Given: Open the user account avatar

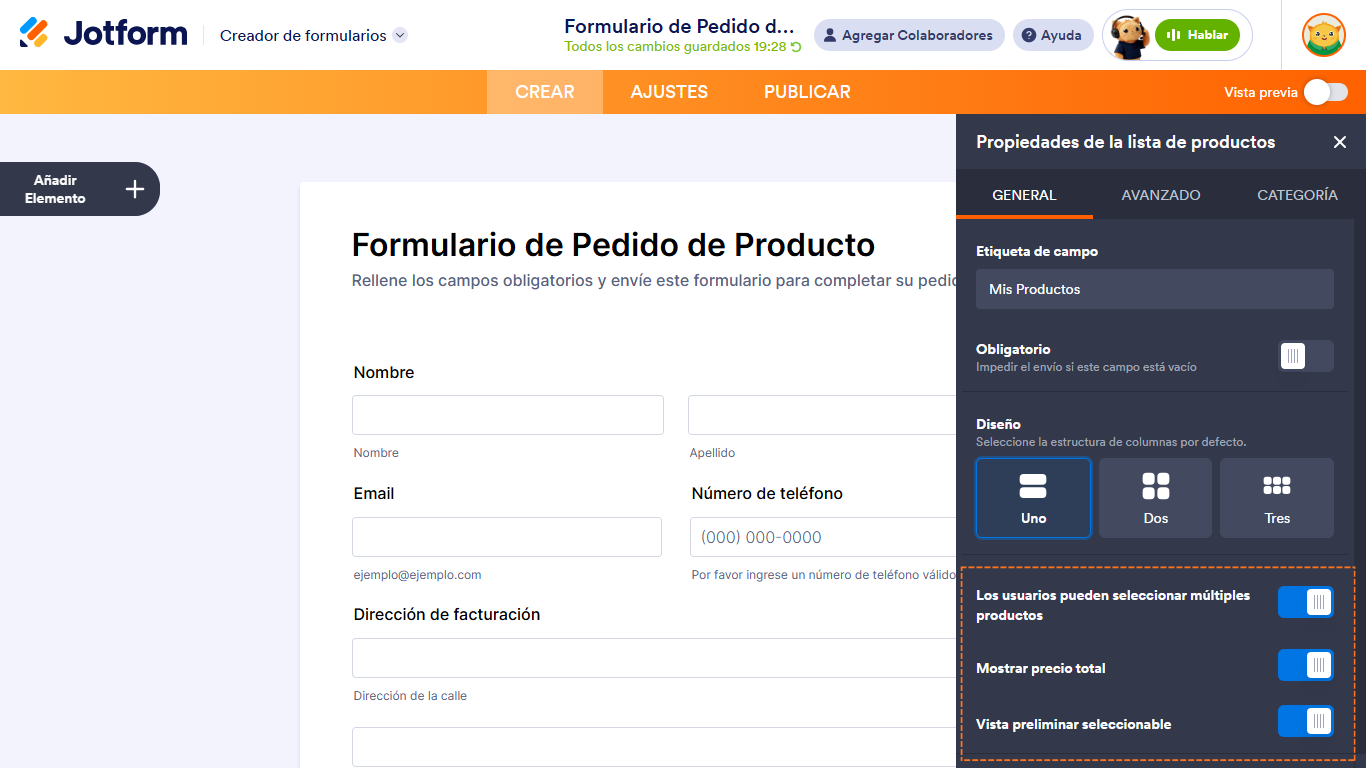Looking at the screenshot, I should pyautogui.click(x=1323, y=35).
